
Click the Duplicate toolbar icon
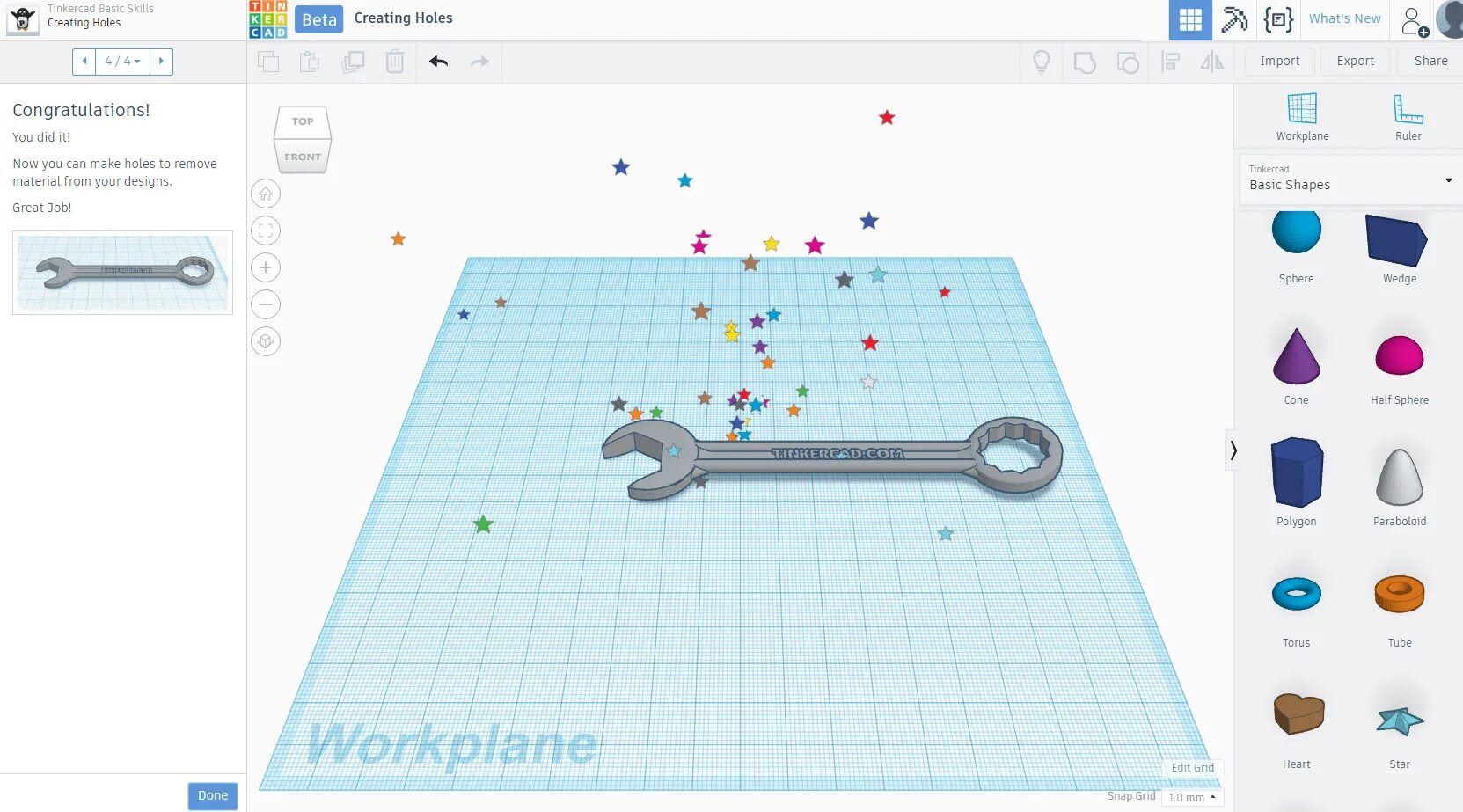(353, 62)
